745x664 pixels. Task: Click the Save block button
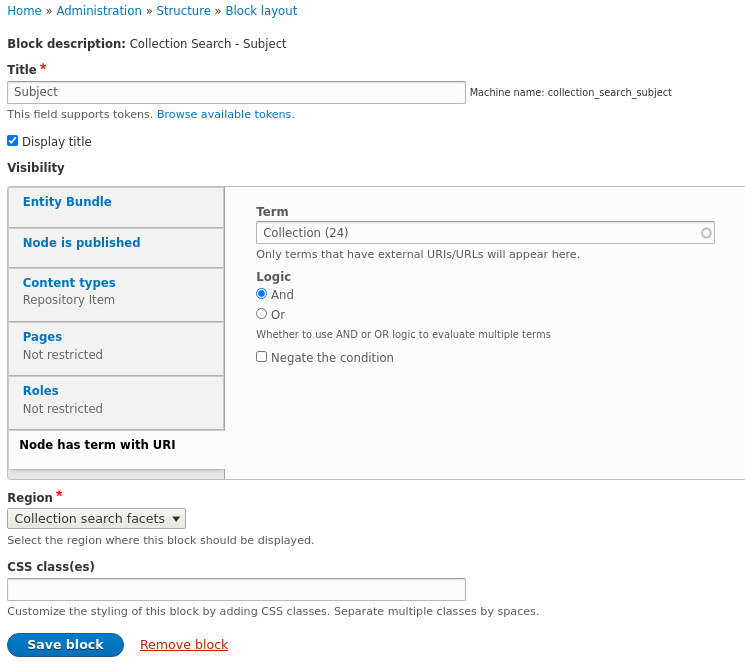tap(65, 645)
